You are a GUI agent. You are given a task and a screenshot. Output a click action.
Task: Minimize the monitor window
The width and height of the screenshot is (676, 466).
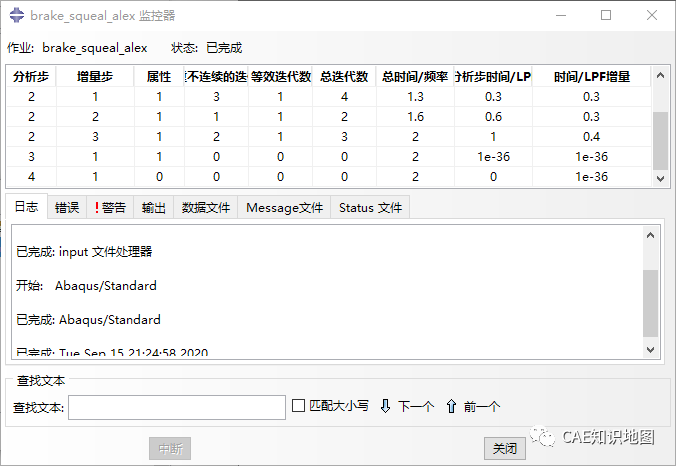(x=561, y=16)
